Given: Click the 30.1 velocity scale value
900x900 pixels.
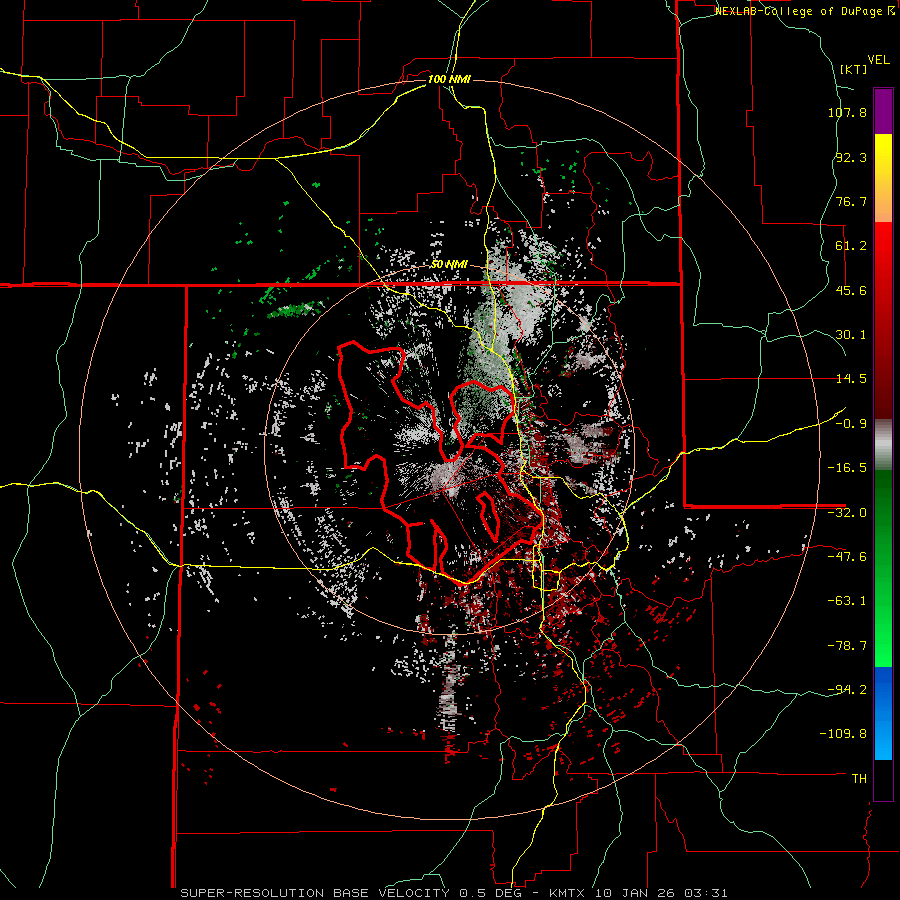Looking at the screenshot, I should tap(851, 335).
